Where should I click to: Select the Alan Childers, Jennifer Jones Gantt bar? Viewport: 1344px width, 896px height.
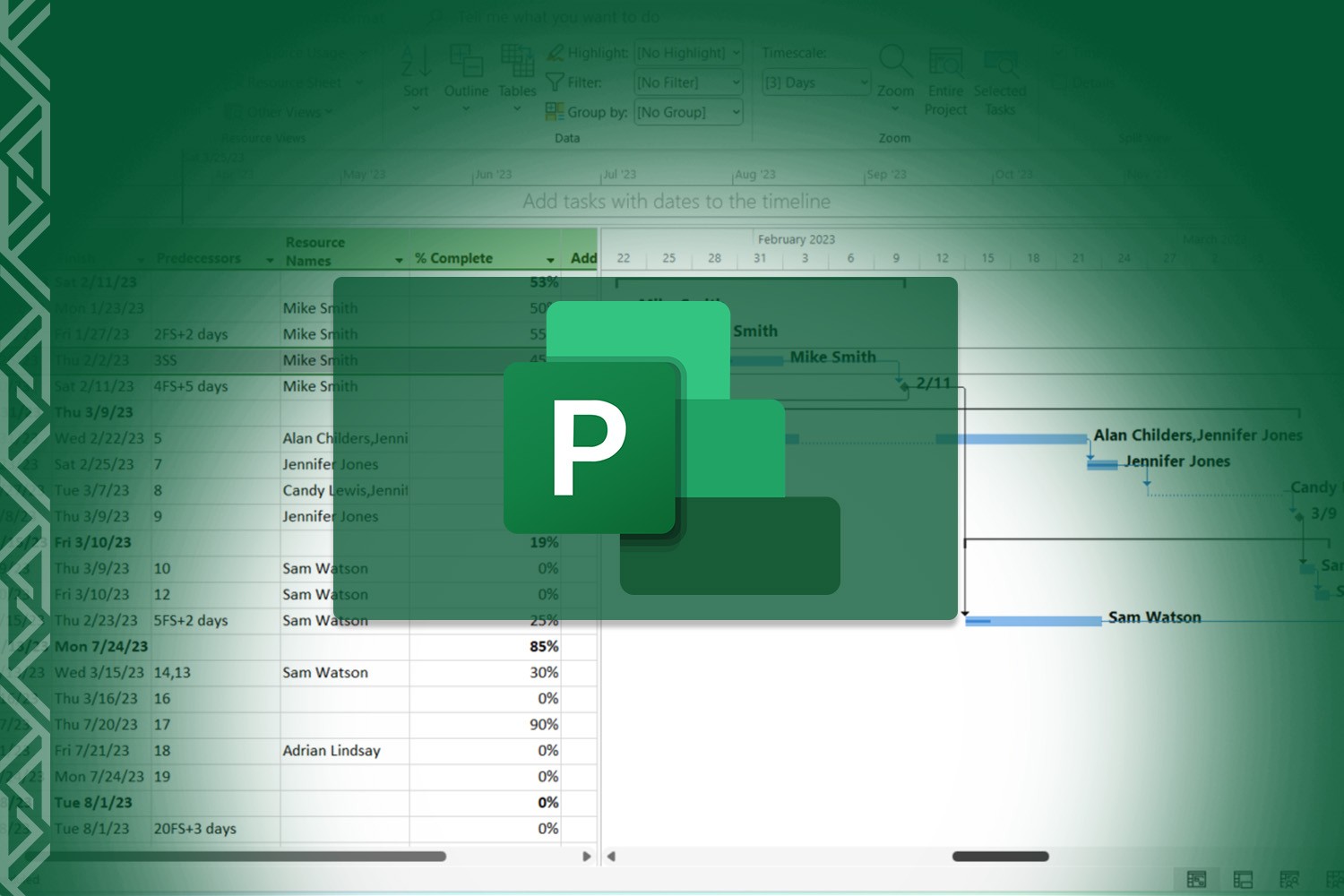1012,439
